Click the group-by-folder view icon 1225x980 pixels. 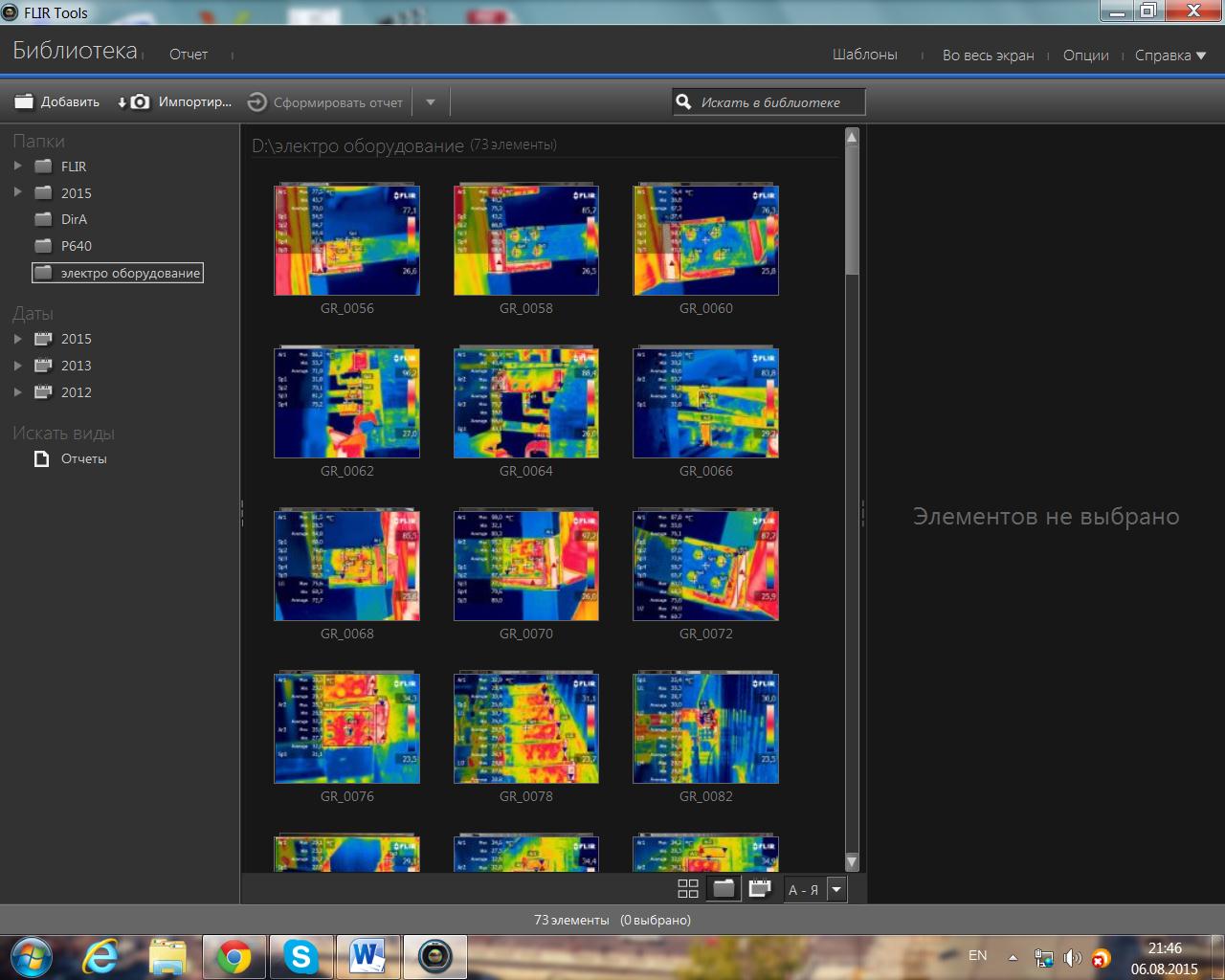[724, 889]
